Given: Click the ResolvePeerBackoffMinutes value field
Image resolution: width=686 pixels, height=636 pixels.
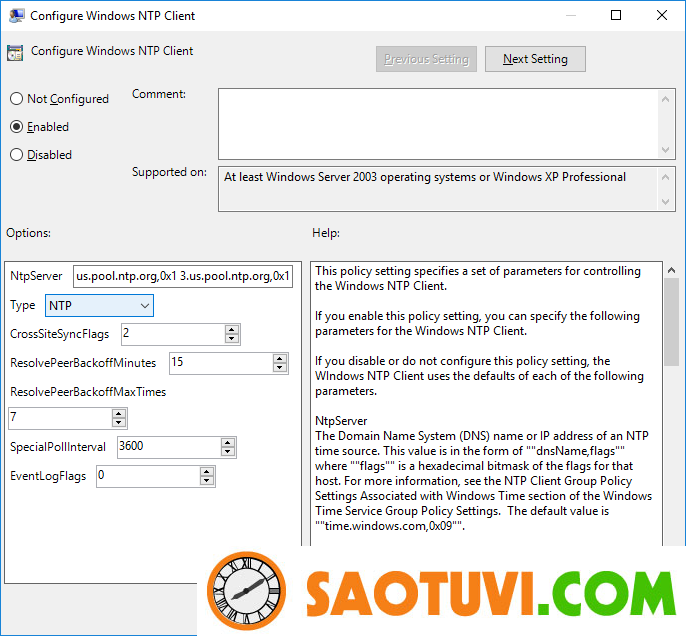Looking at the screenshot, I should 221,363.
